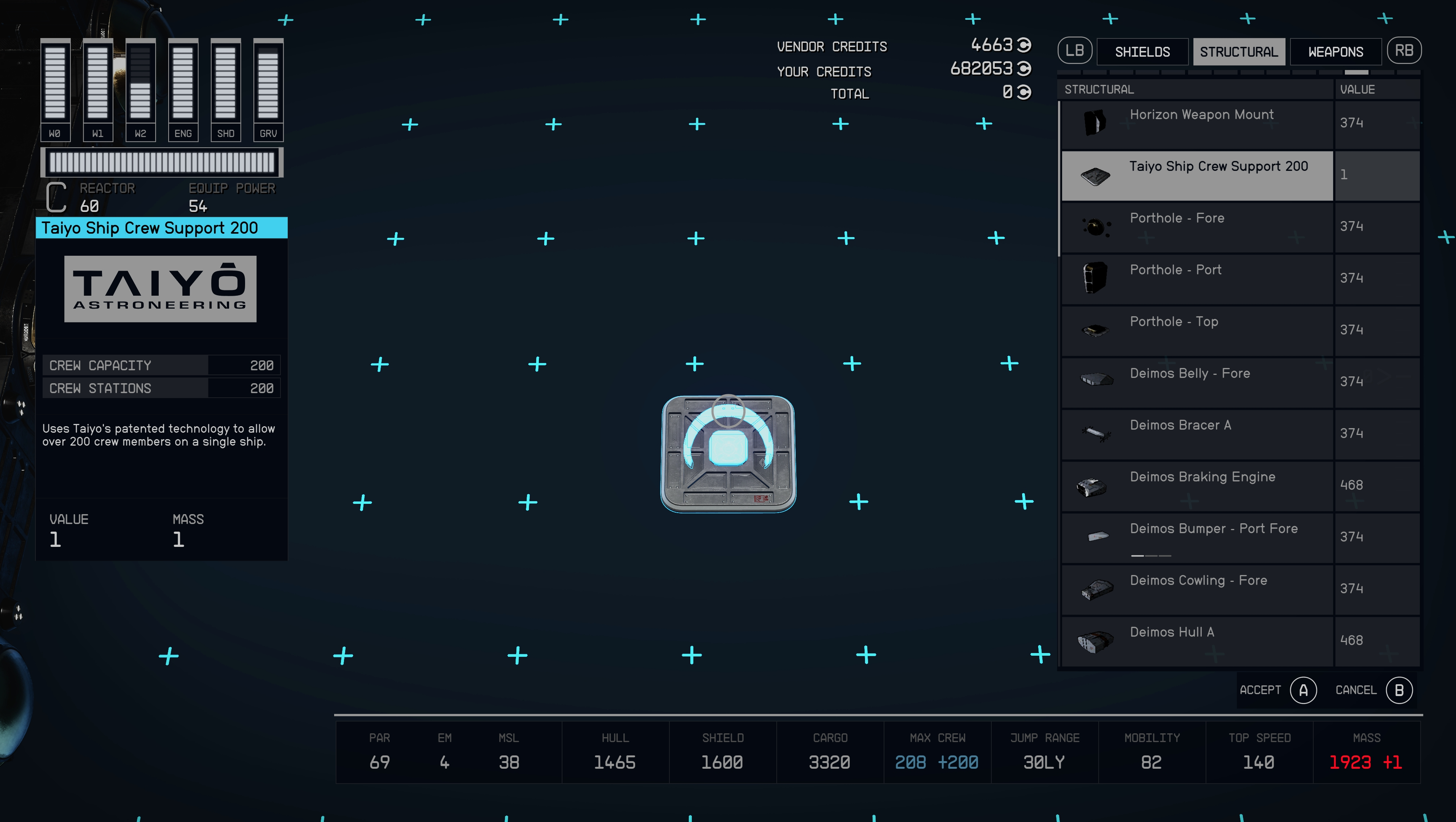This screenshot has height=822, width=1456.
Task: Click the 'Porthole - Port' row name
Action: coord(1176,270)
